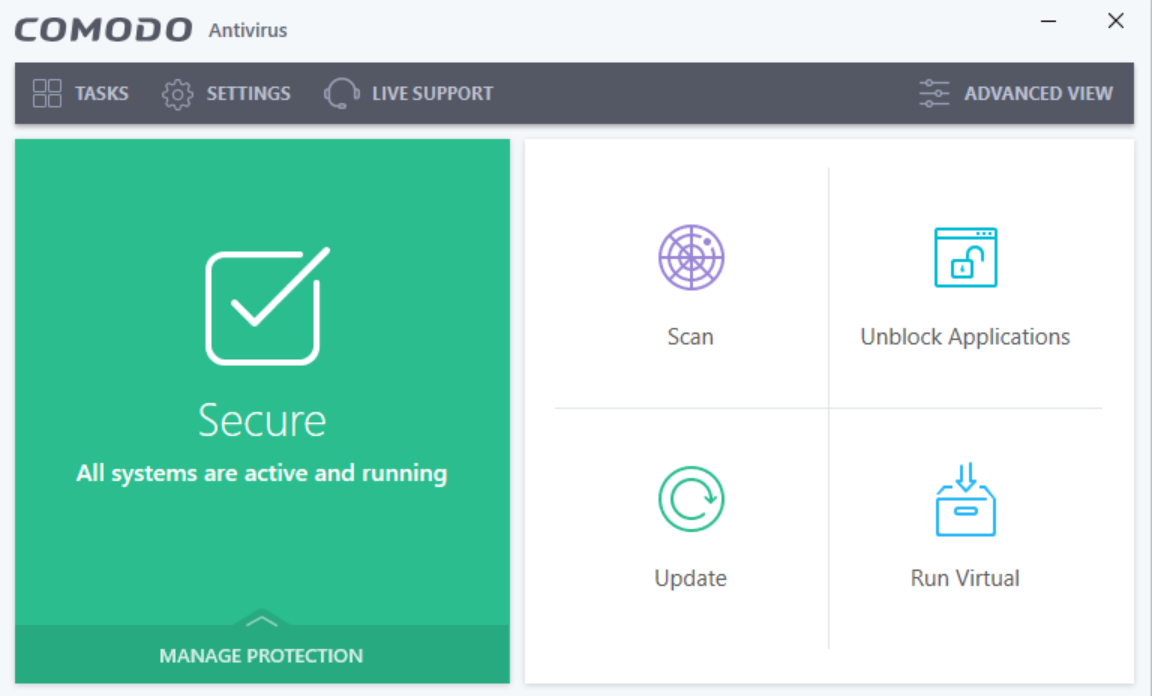The width and height of the screenshot is (1152, 696).
Task: Click the upward chevron above Manage Protection
Action: [x=261, y=620]
